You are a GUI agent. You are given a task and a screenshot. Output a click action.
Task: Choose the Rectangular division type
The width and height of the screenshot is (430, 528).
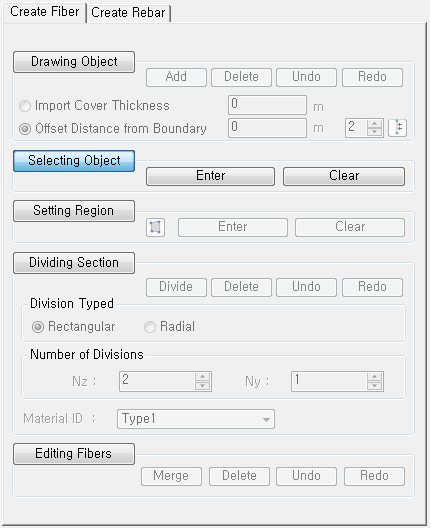(37, 327)
